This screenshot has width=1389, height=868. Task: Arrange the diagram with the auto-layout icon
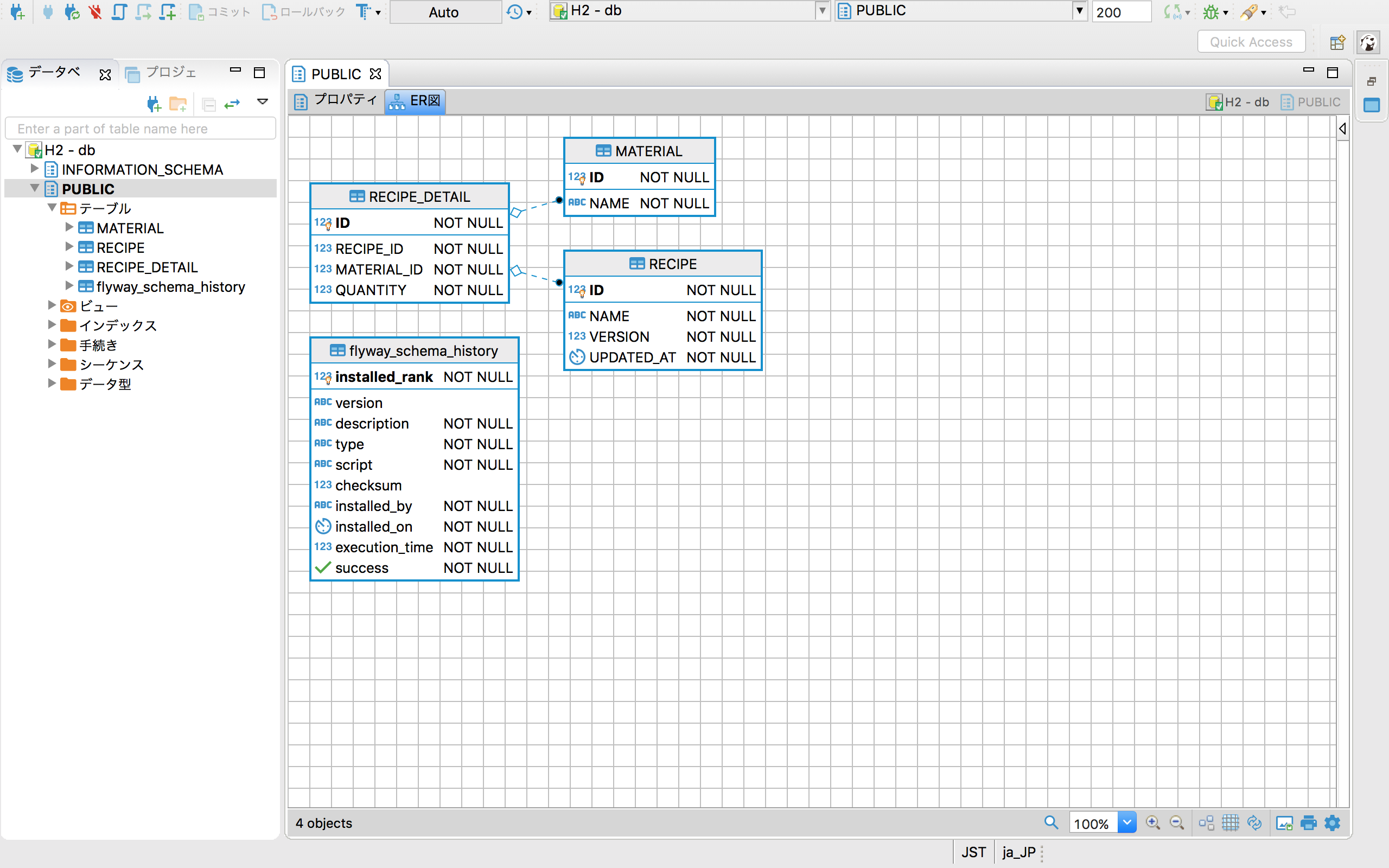pos(1206,822)
